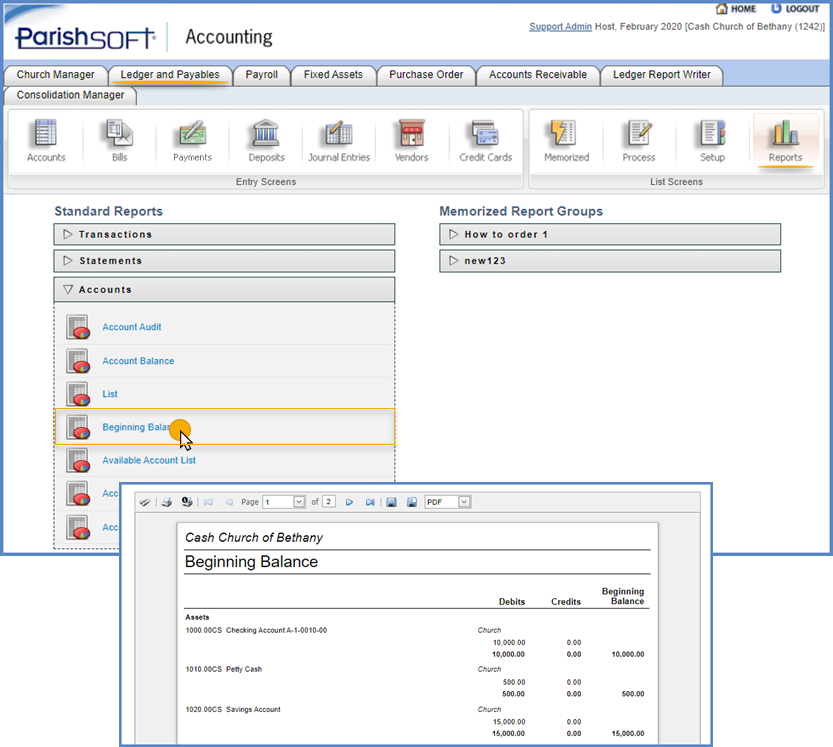
Task: Click the save icon next to the PDF dropdown
Action: 412,502
